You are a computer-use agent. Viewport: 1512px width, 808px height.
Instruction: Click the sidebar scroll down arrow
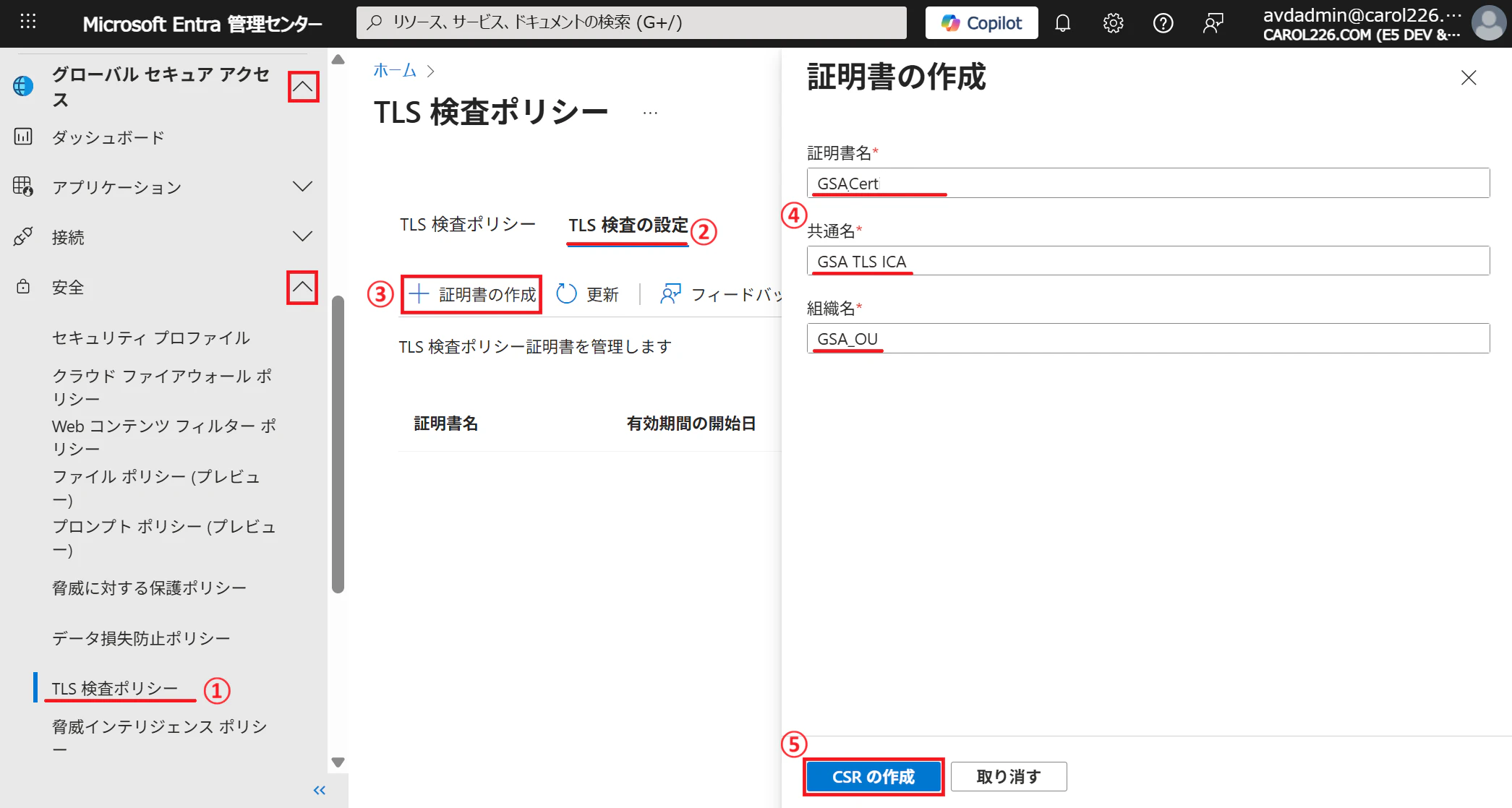[x=338, y=762]
